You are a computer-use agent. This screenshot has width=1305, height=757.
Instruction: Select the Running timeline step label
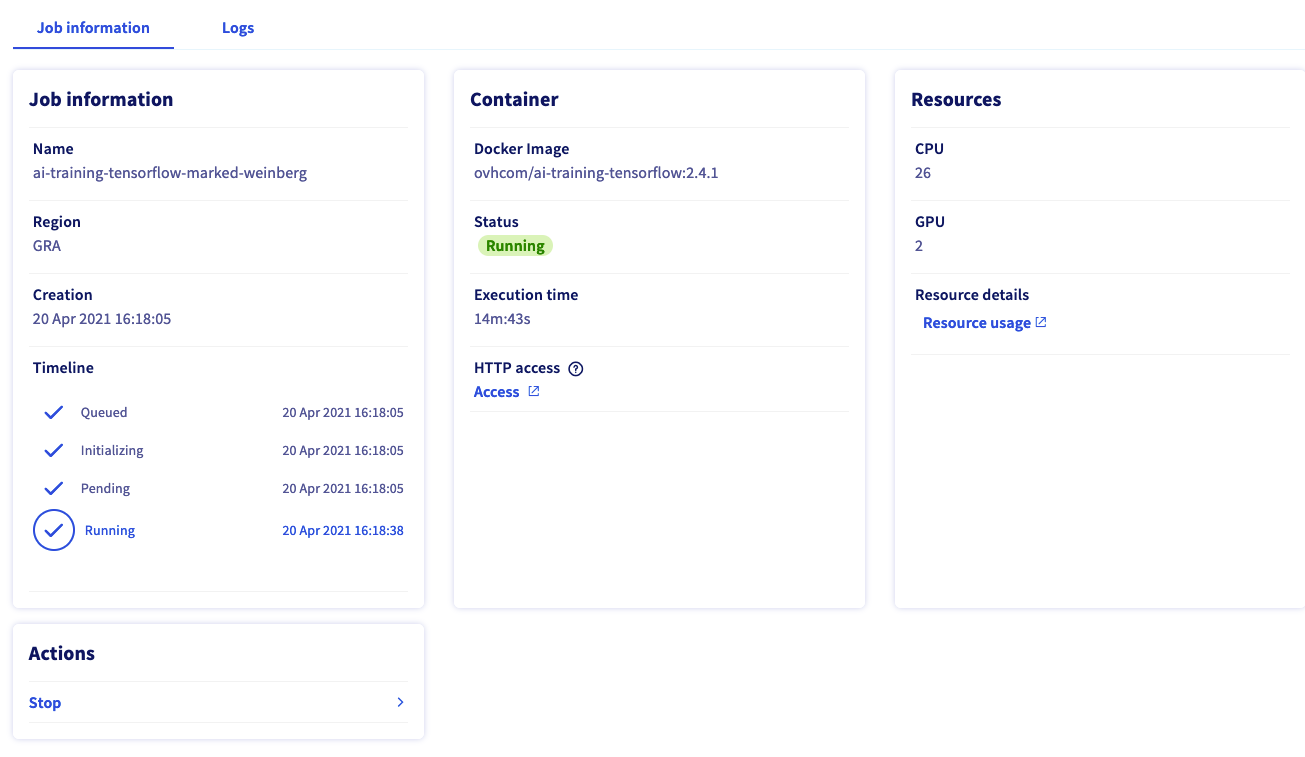110,531
